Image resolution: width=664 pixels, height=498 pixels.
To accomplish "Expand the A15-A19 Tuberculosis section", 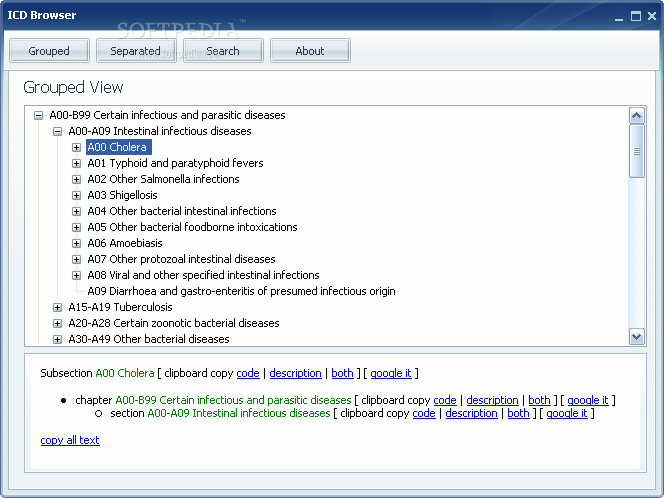I will tap(58, 307).
